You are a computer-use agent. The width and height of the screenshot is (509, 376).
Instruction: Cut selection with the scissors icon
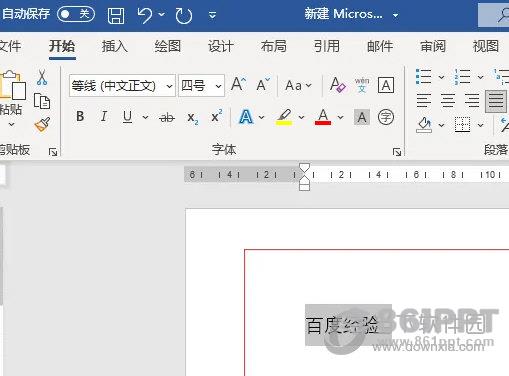pyautogui.click(x=42, y=77)
